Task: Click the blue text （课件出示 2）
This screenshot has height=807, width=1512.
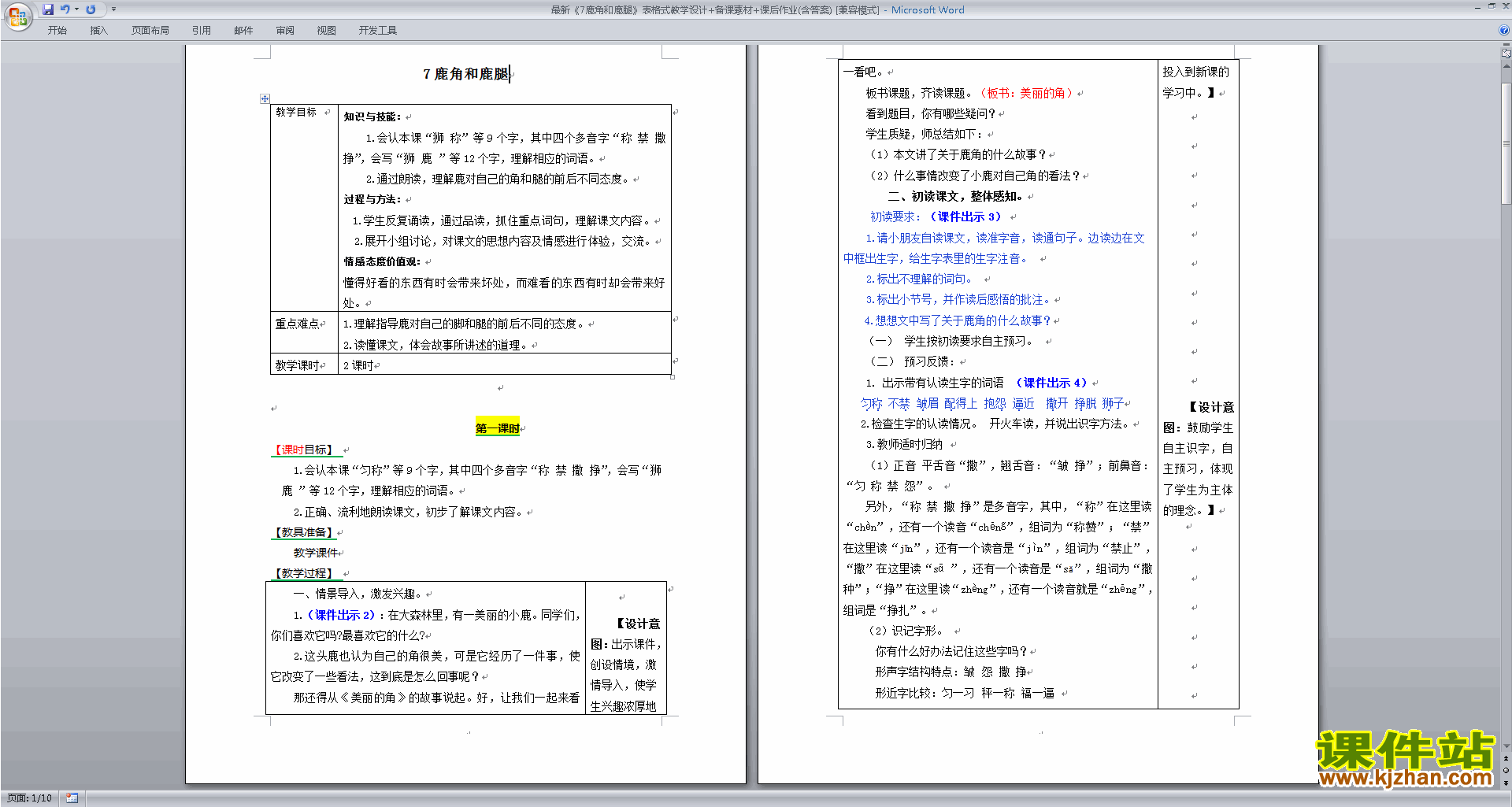Action: 339,615
